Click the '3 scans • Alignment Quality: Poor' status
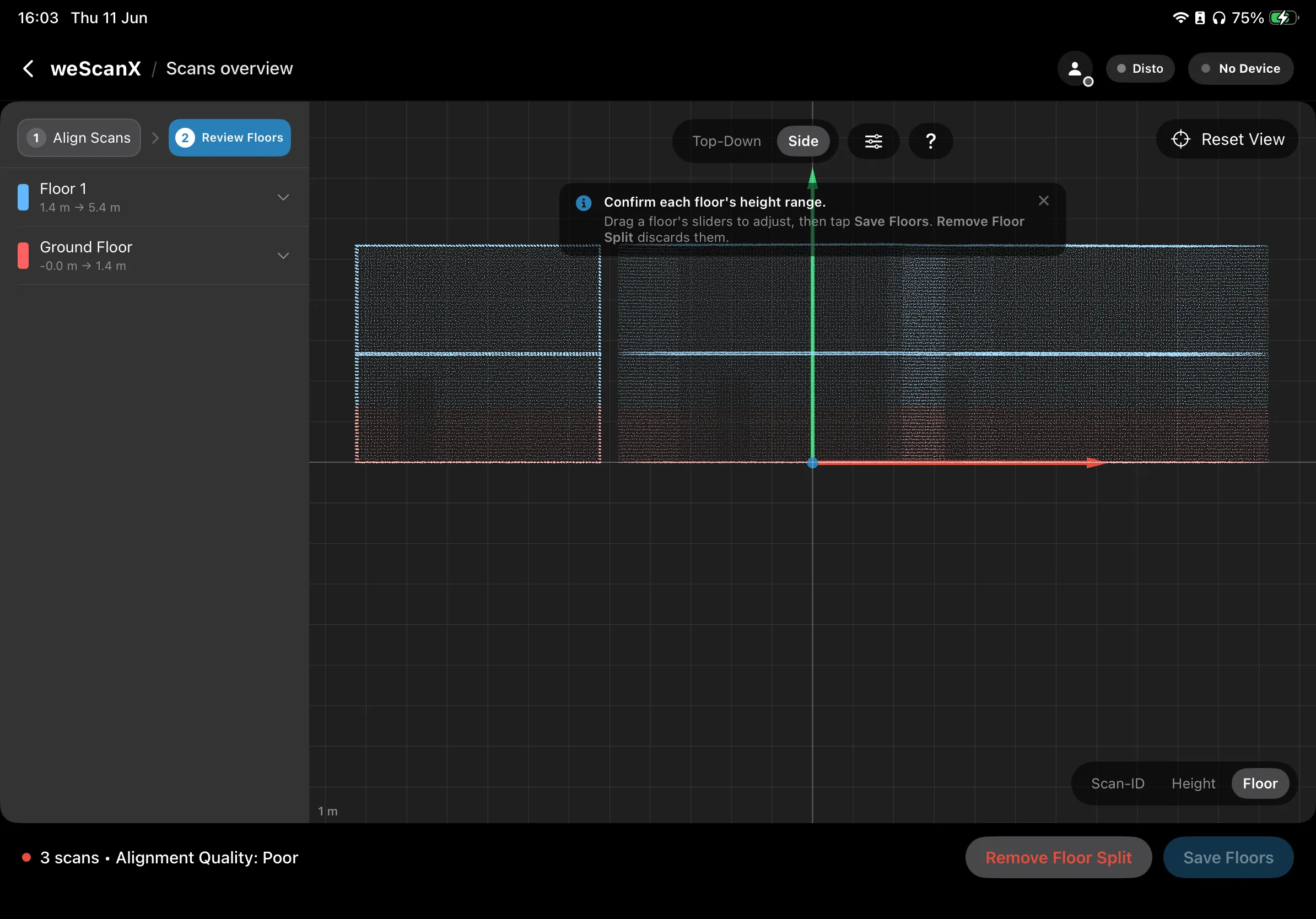Image resolution: width=1316 pixels, height=919 pixels. [x=169, y=858]
